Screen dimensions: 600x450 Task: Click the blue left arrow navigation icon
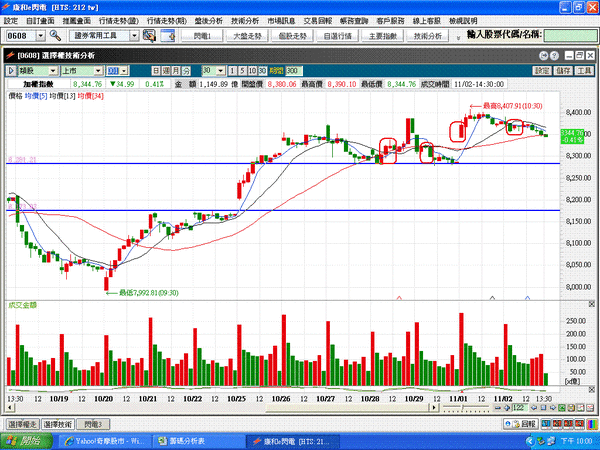tap(534, 408)
